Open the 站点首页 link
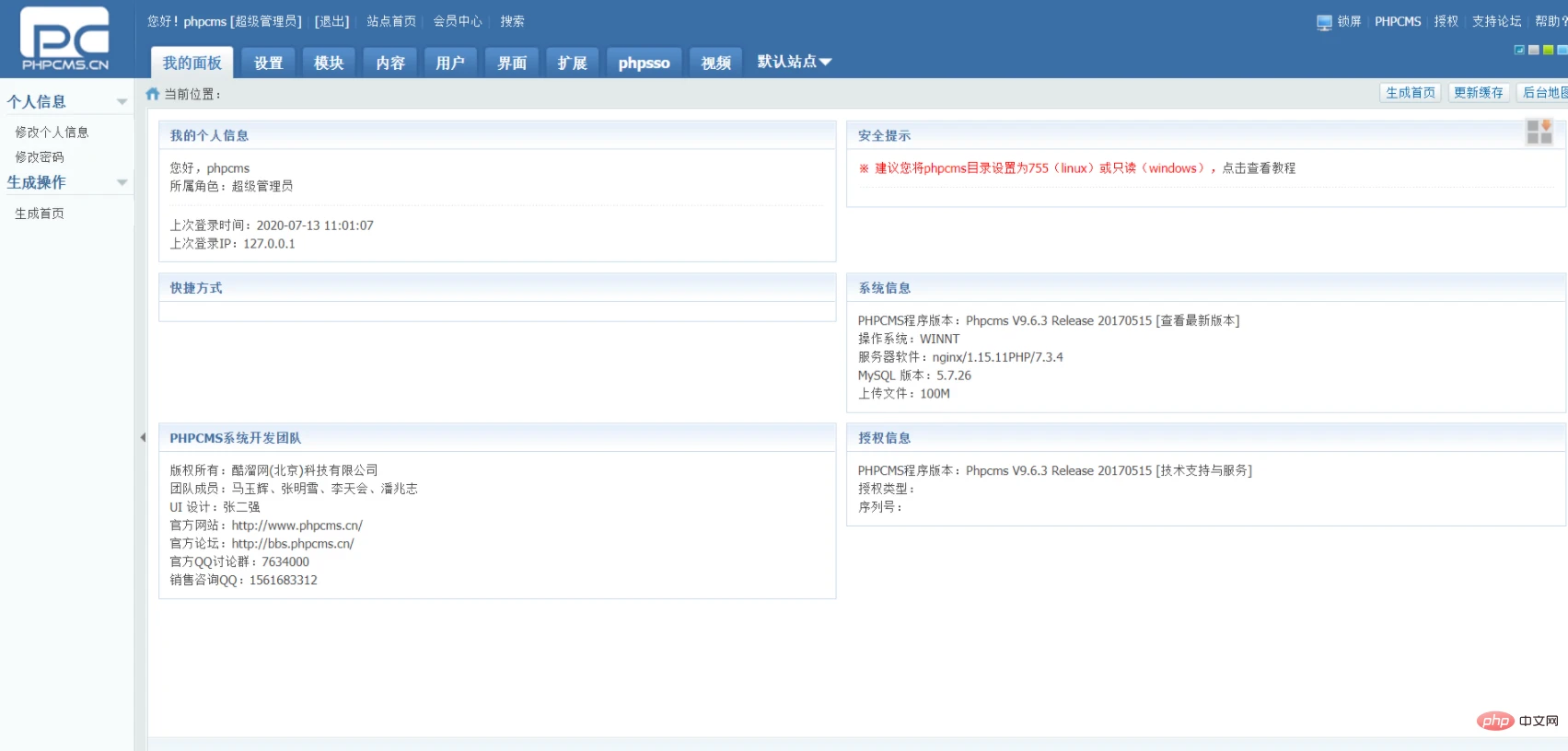Image resolution: width=1568 pixels, height=751 pixels. 391,21
